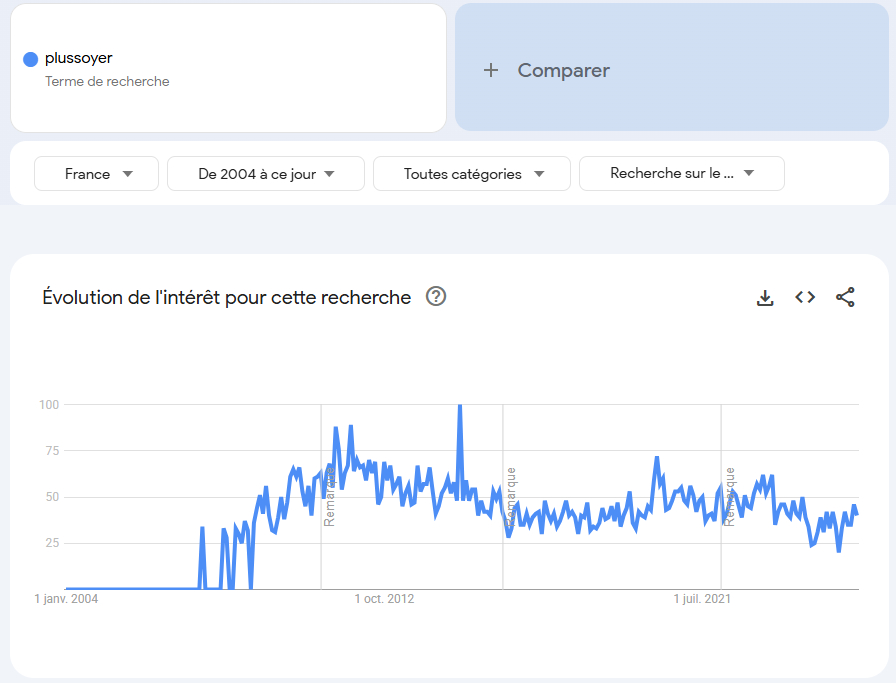Click the blue dot next to plussoyer

click(30, 59)
